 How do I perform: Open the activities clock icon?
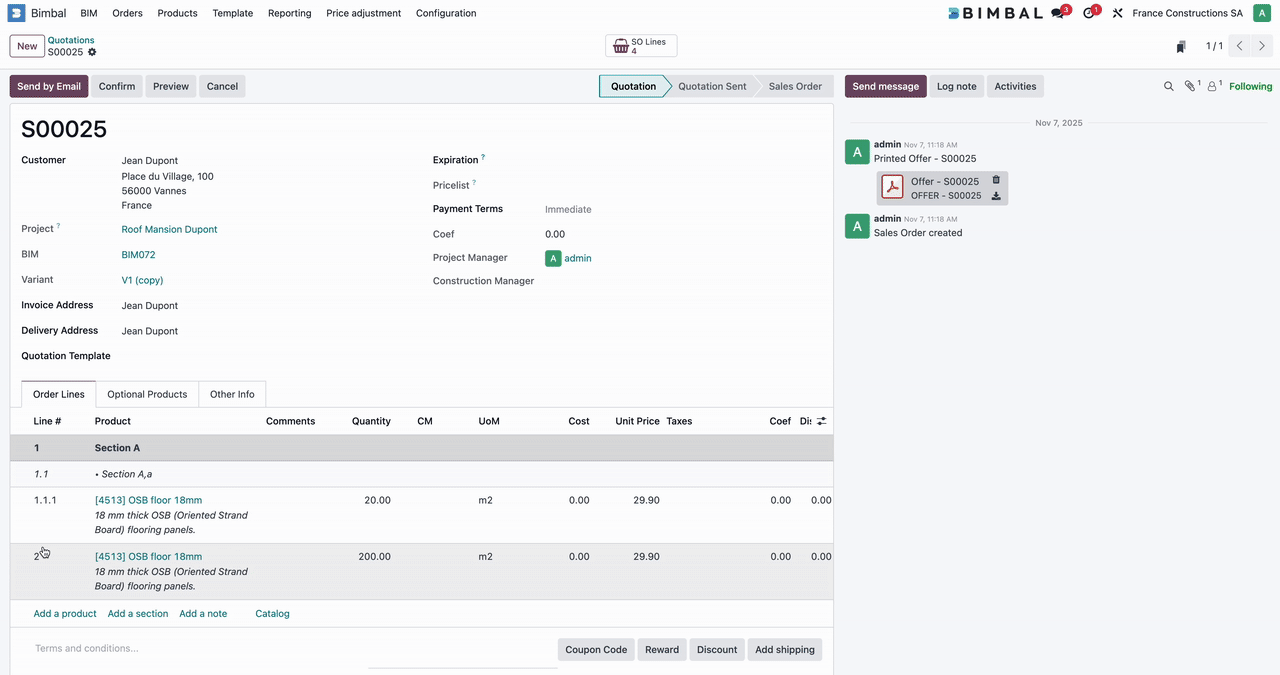1090,14
